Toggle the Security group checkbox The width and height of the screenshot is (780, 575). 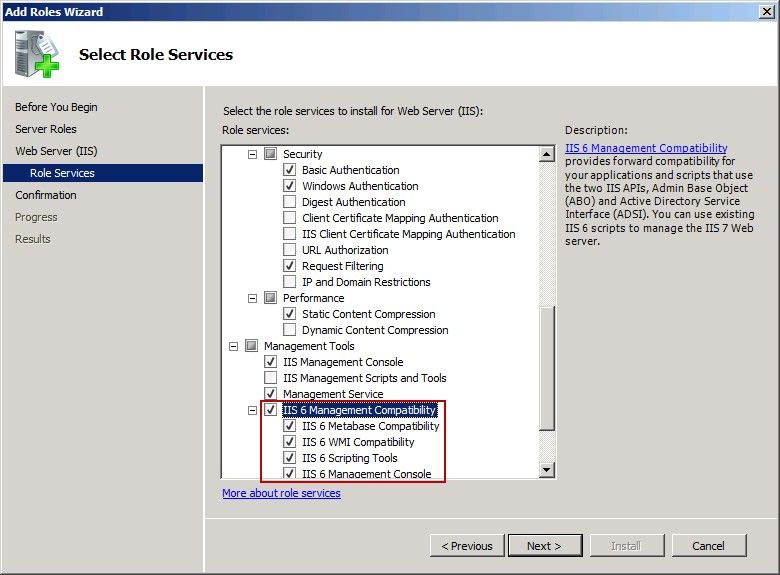click(x=271, y=154)
